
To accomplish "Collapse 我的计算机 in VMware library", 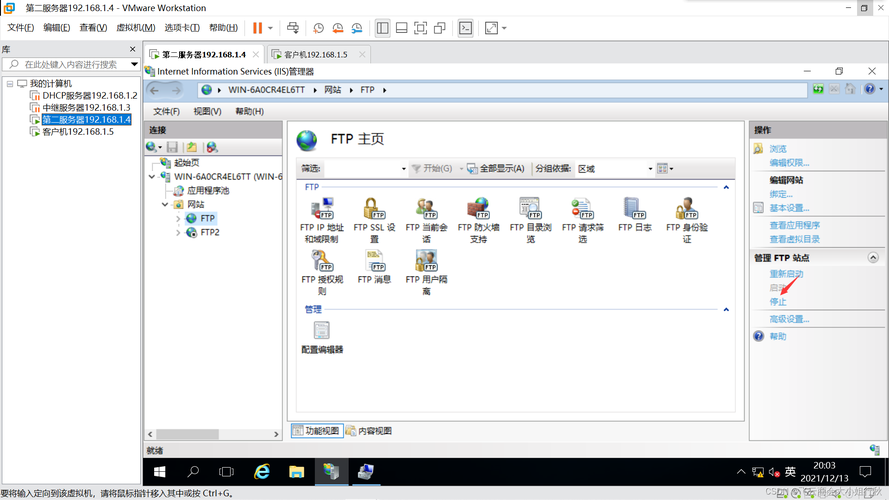I will 10,84.
